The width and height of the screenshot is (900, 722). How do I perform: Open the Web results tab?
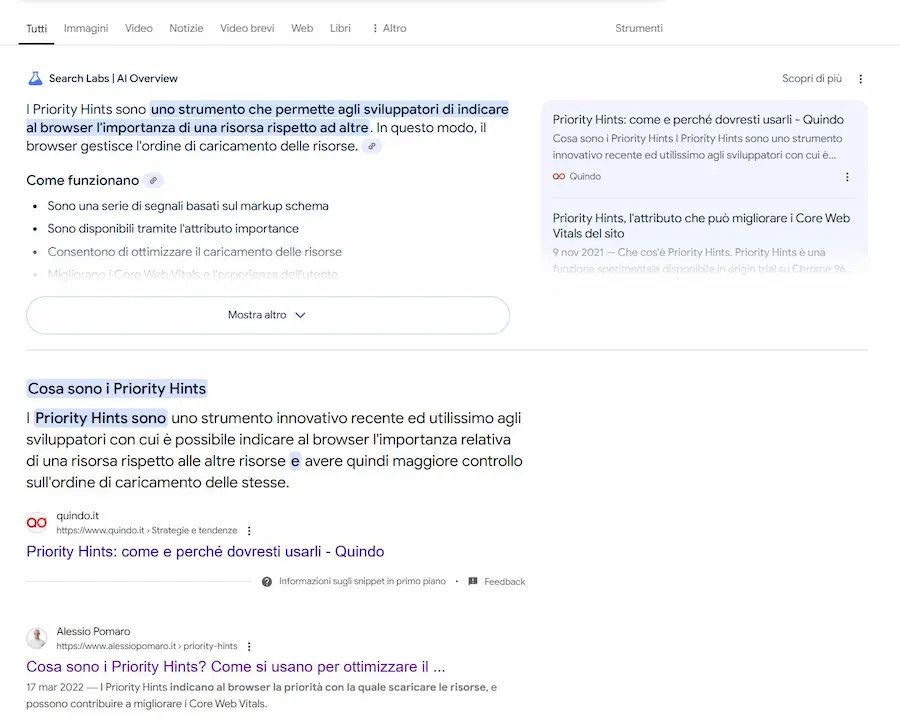tap(302, 28)
